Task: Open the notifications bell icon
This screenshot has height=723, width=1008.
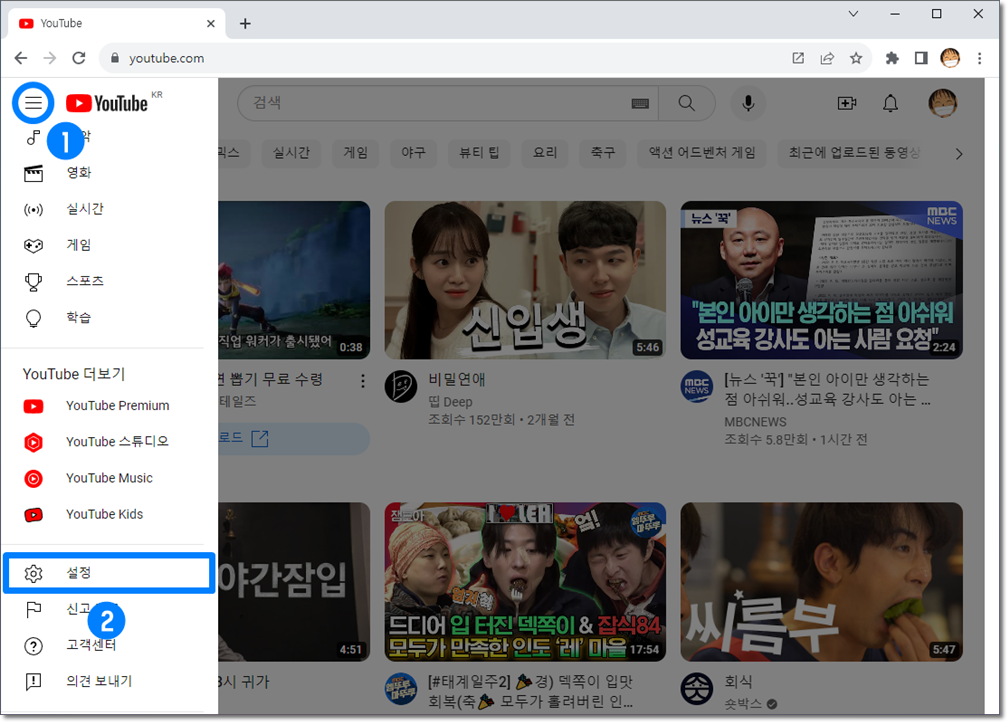Action: click(890, 103)
